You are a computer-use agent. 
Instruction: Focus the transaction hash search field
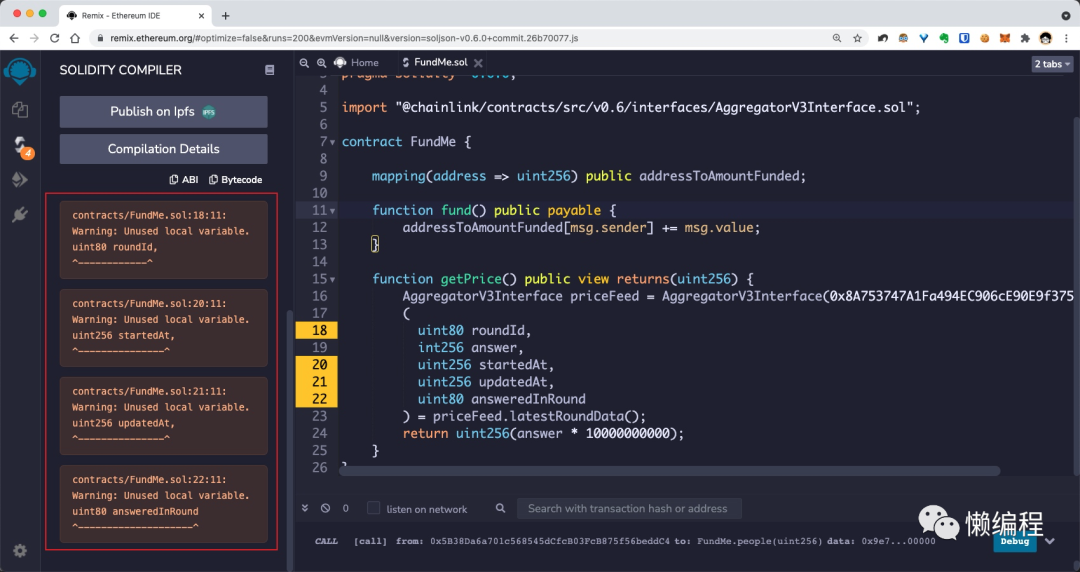pos(629,509)
